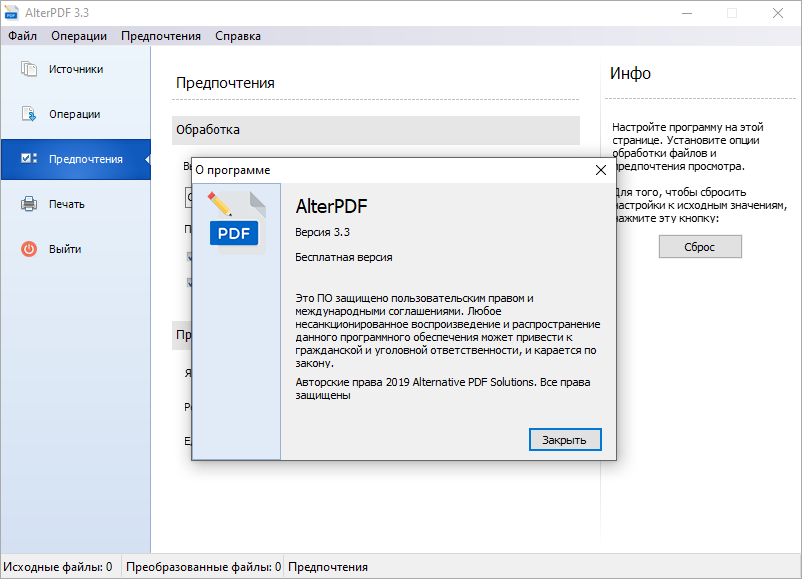Click the Инфо panel heading
The image size is (802, 579).
point(630,74)
